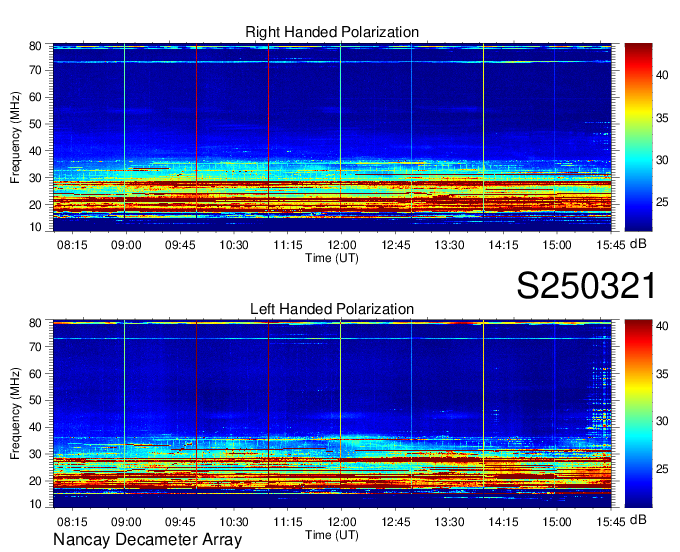This screenshot has width=680, height=552.
Task: Click the "09:00" time tick under the Left Handed plot
Action: click(126, 522)
